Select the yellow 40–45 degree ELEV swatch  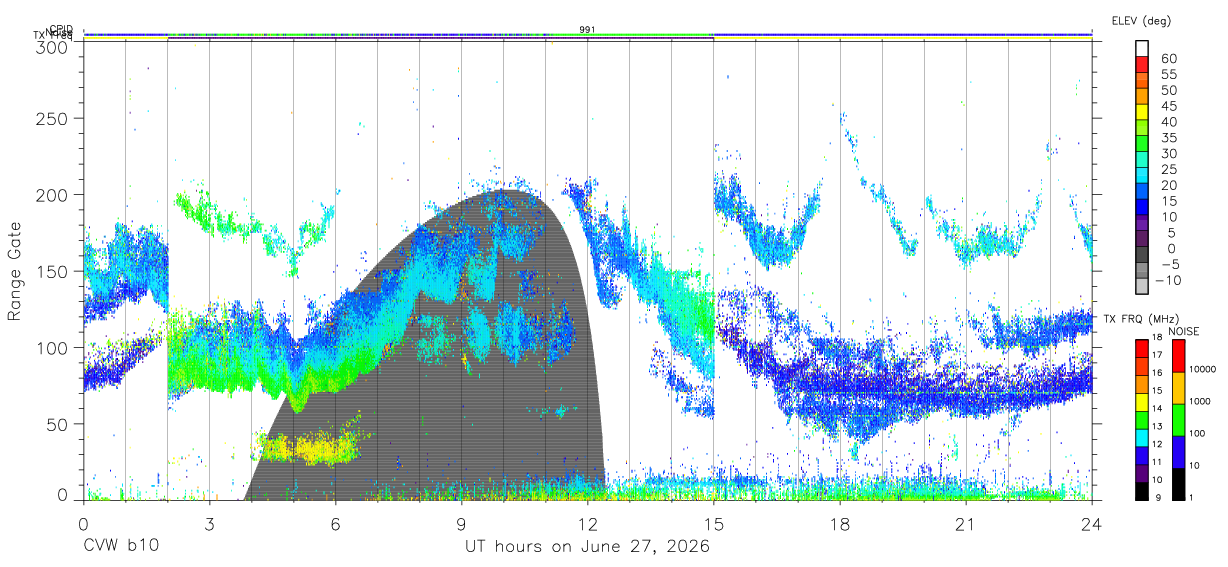(x=1143, y=113)
